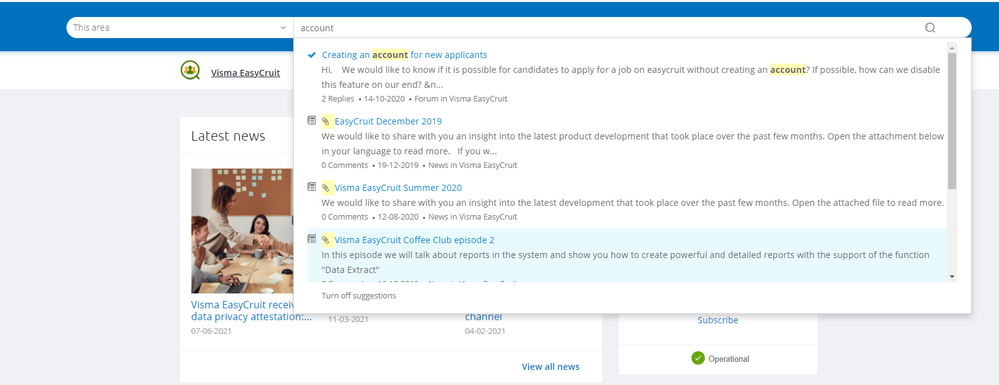Click the solved checkmark beside Creating an account

click(312, 55)
